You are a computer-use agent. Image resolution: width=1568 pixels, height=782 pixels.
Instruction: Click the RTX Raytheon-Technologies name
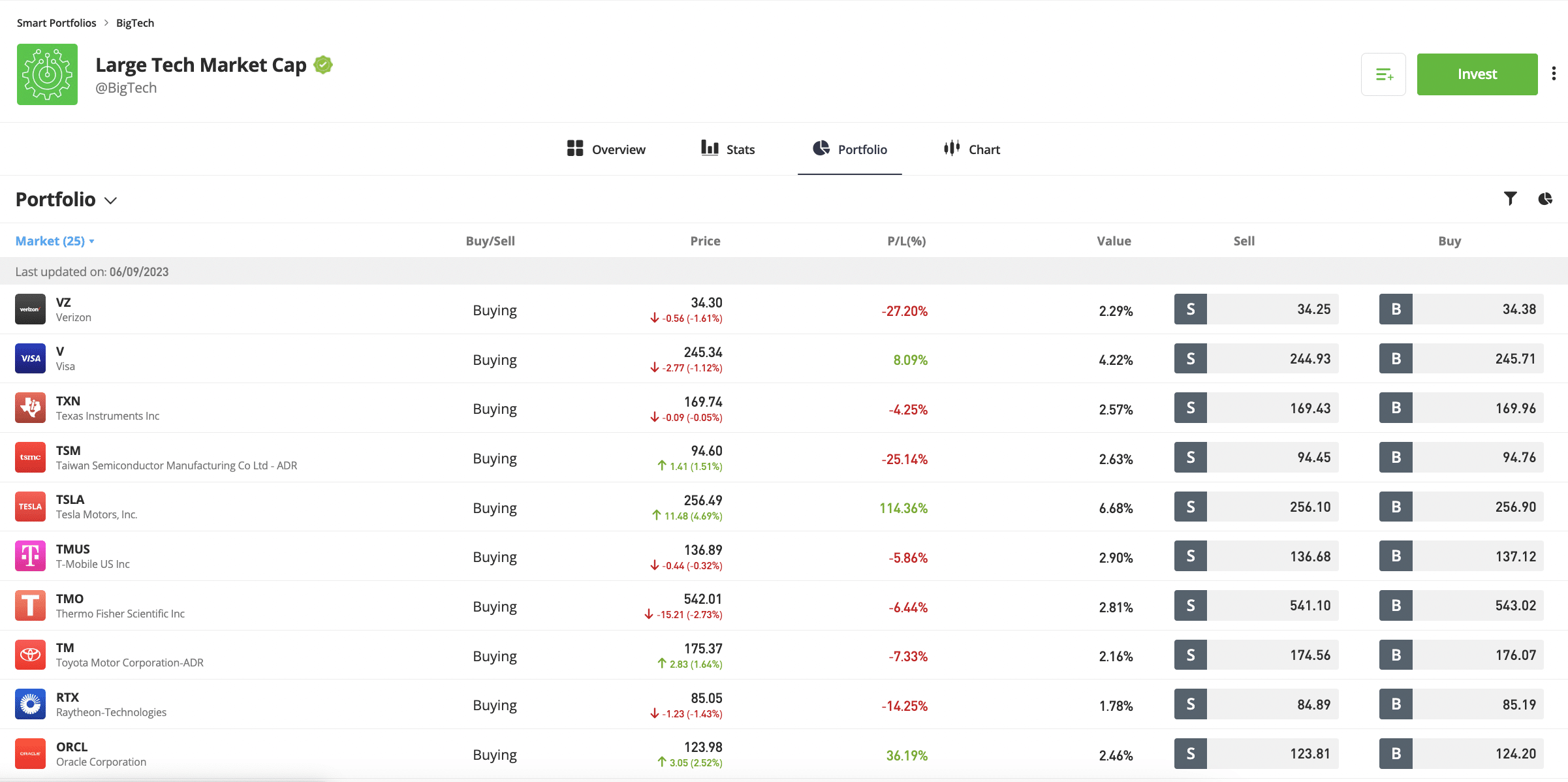point(111,704)
